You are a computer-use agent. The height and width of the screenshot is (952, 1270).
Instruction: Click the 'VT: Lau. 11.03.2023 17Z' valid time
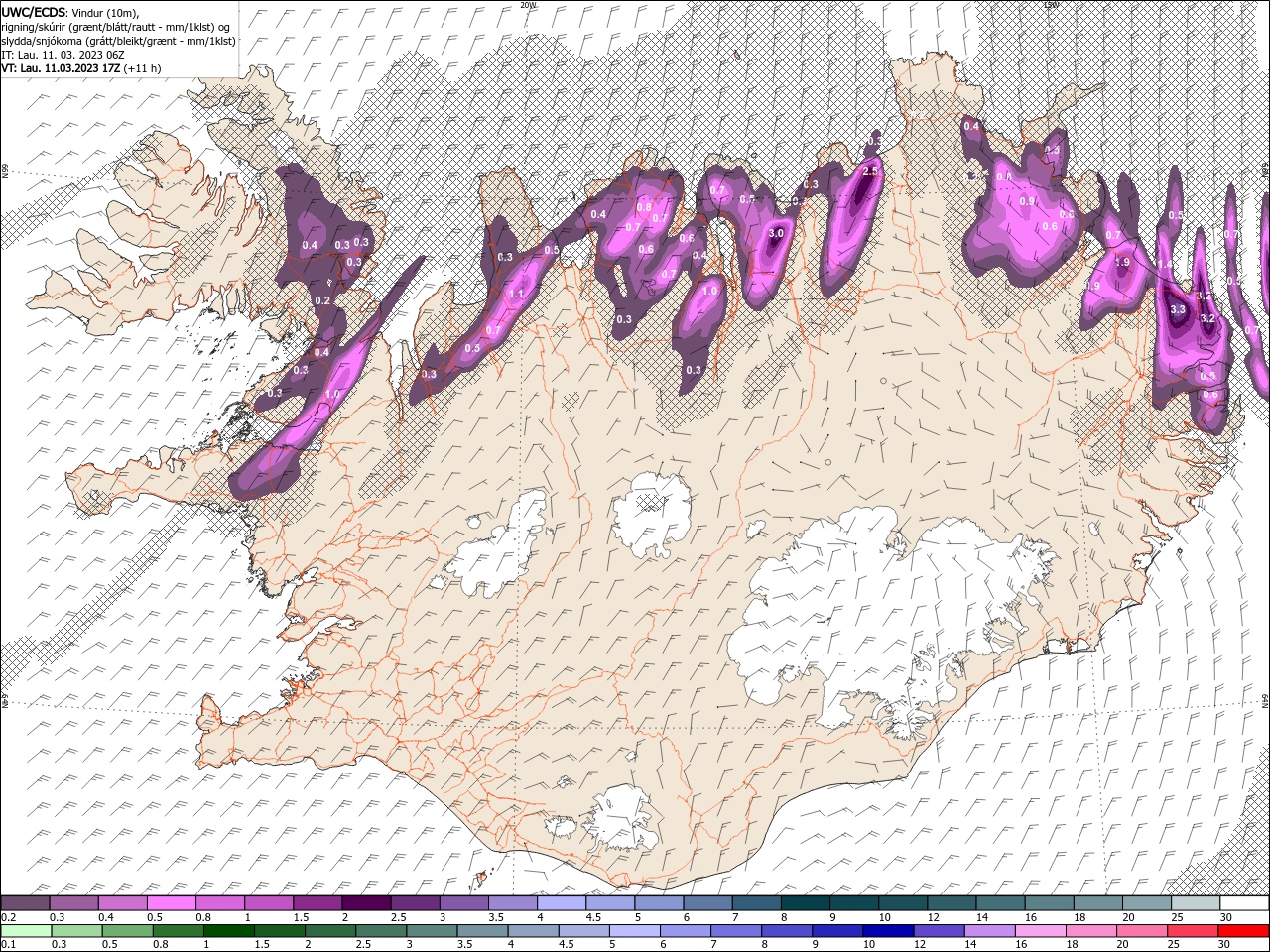click(61, 68)
